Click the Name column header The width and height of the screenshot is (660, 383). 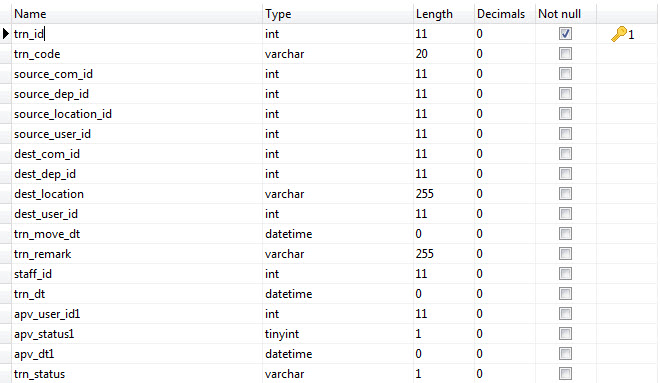coord(137,14)
